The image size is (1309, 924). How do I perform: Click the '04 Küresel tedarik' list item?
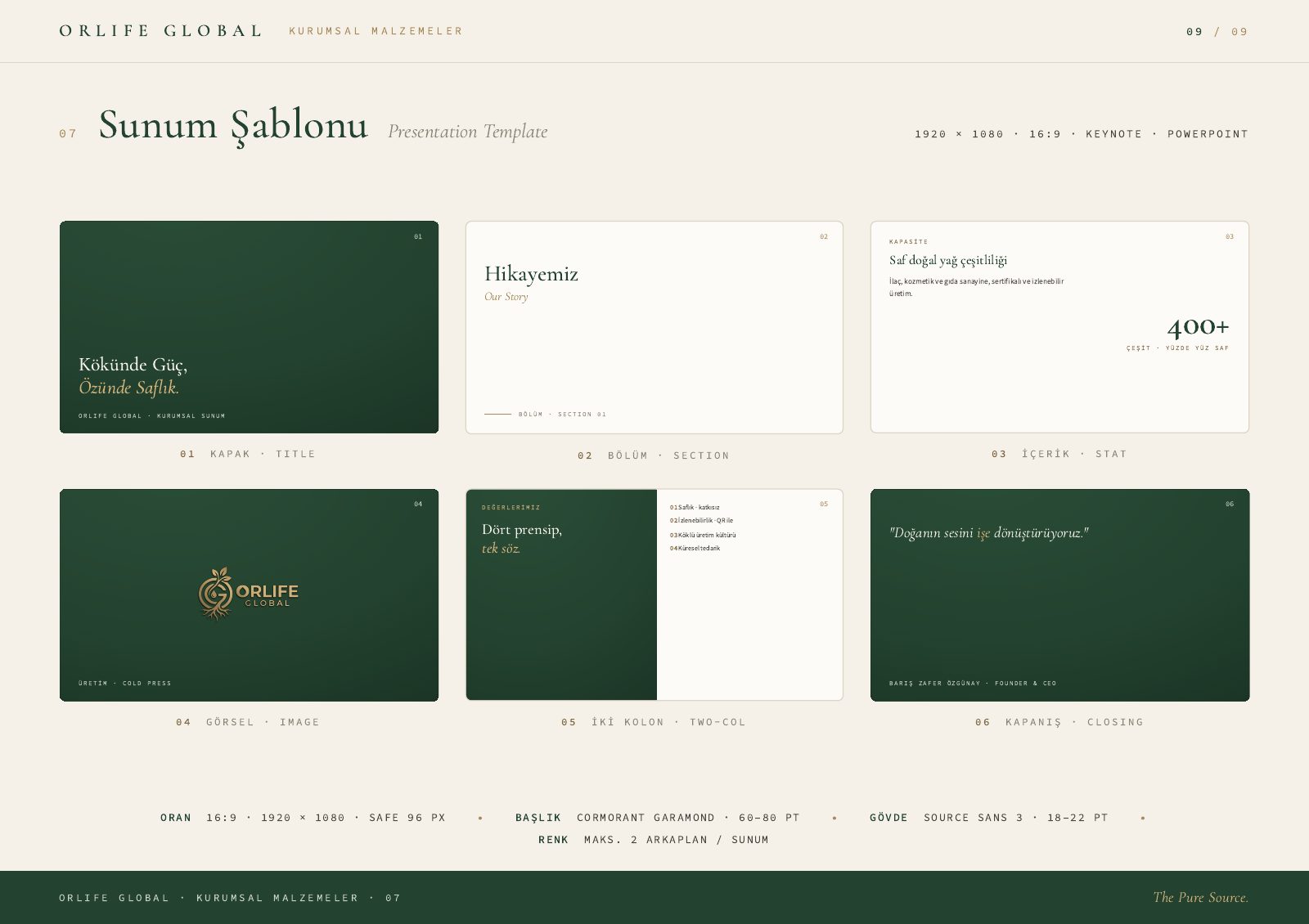pos(695,549)
